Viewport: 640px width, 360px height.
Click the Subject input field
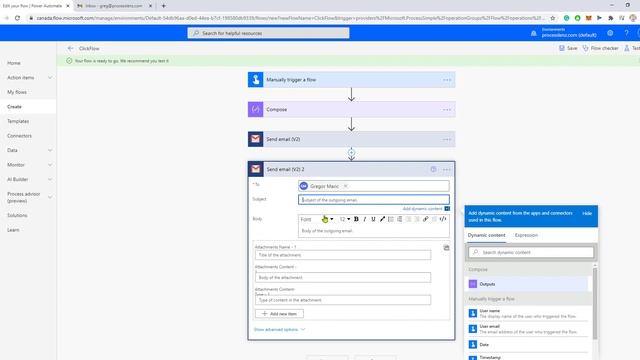373,200
